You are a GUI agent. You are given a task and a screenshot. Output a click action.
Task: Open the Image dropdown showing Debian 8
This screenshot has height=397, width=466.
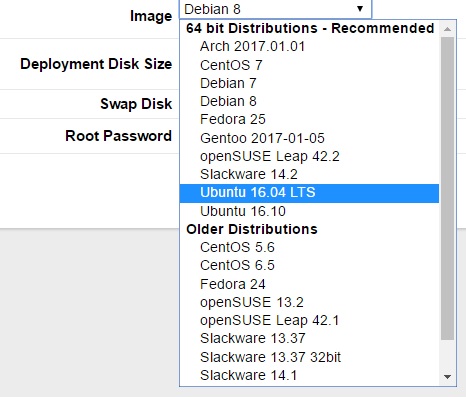coord(275,9)
